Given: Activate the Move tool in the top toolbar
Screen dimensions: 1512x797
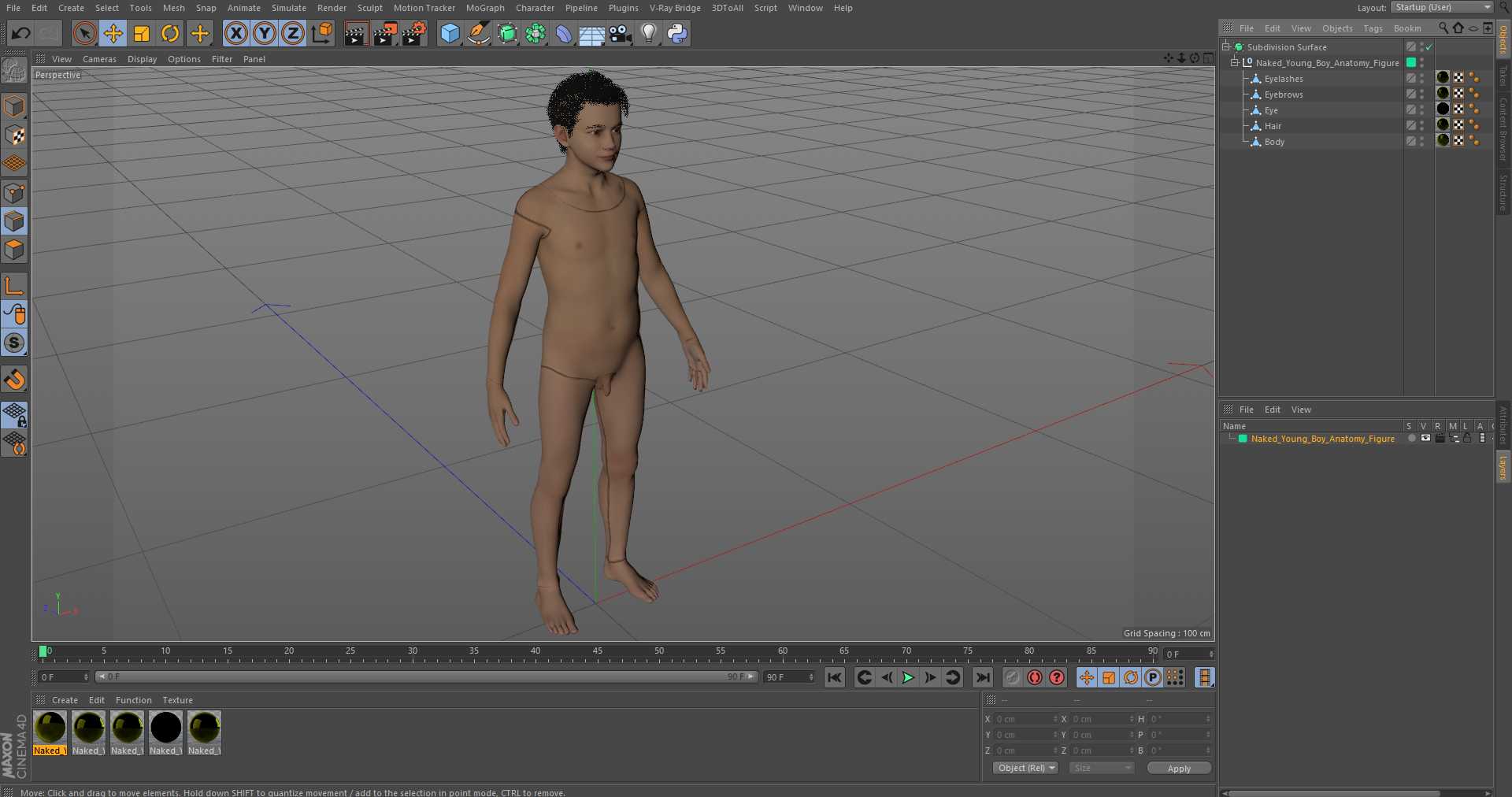Looking at the screenshot, I should point(113,33).
